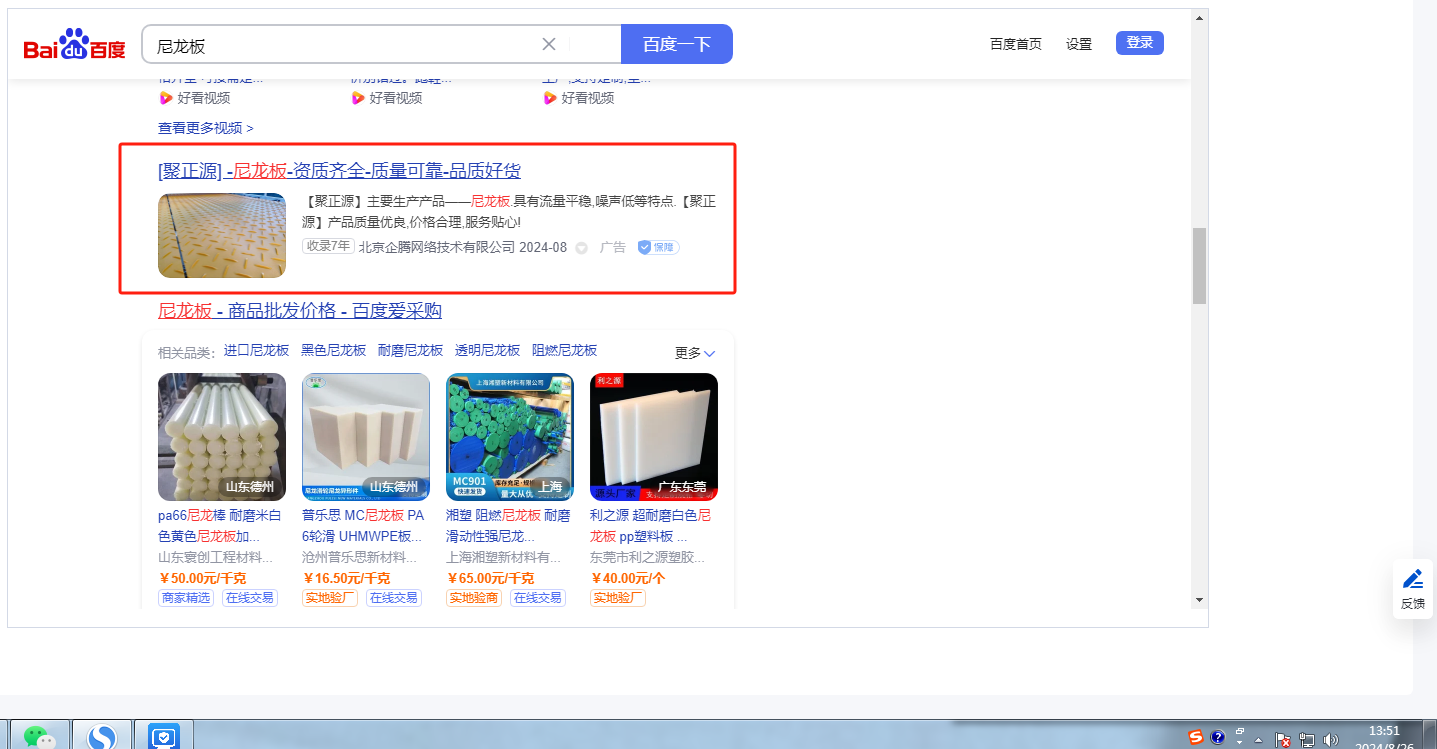Click the 商家精选 tag

coord(186,598)
